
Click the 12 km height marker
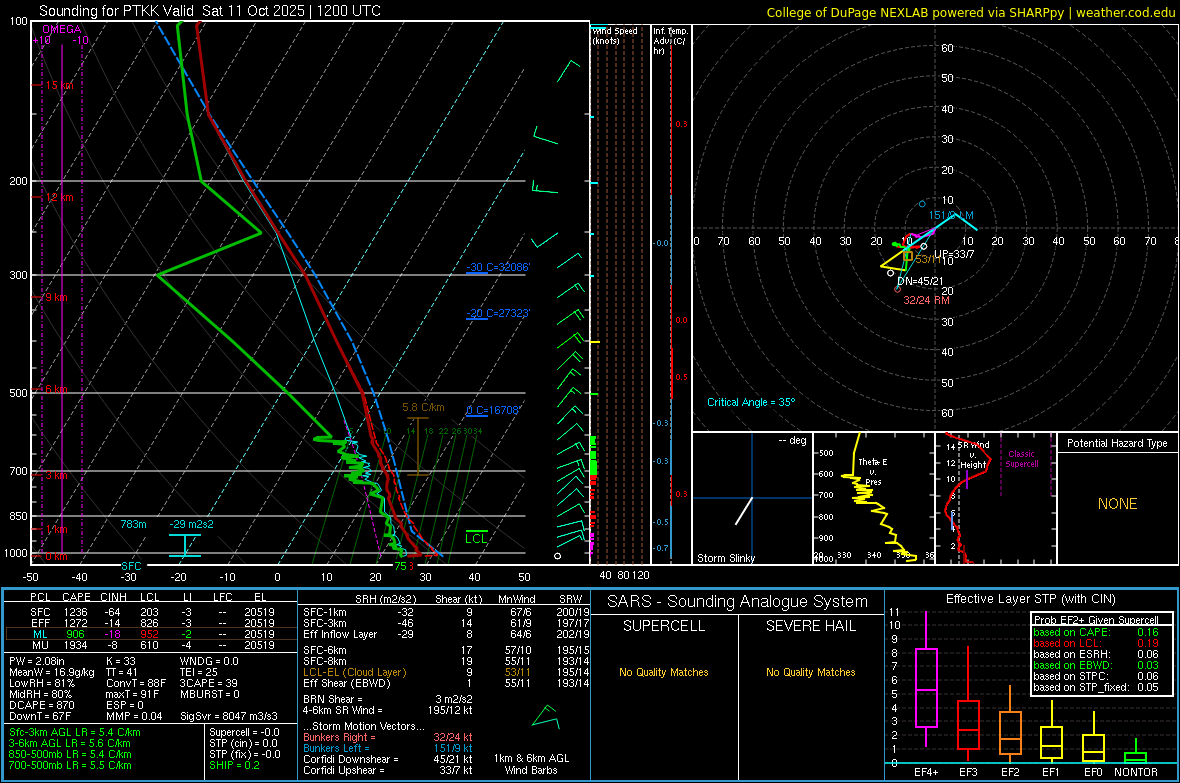(59, 197)
